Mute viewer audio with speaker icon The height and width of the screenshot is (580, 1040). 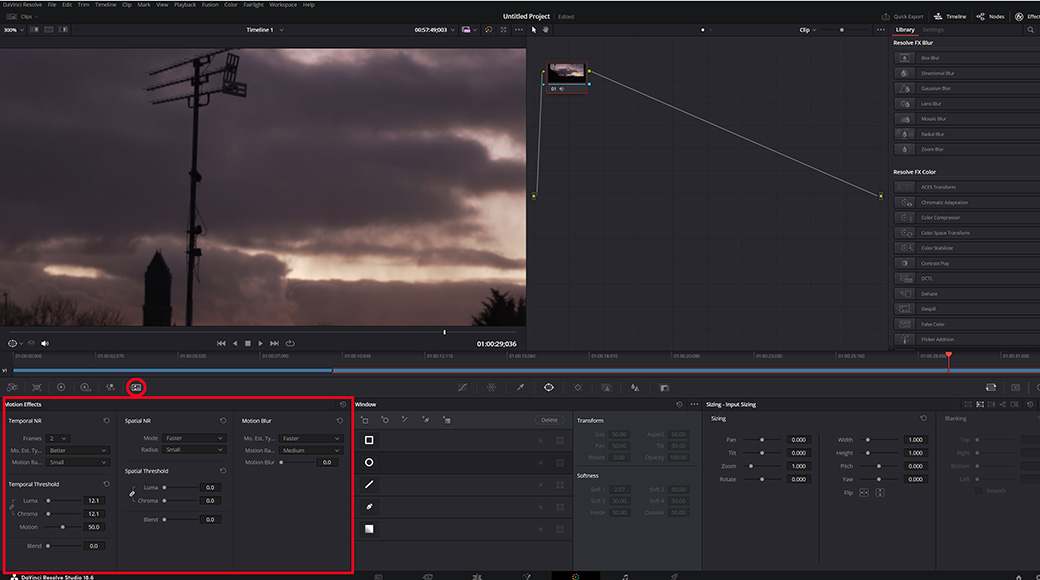pyautogui.click(x=45, y=344)
